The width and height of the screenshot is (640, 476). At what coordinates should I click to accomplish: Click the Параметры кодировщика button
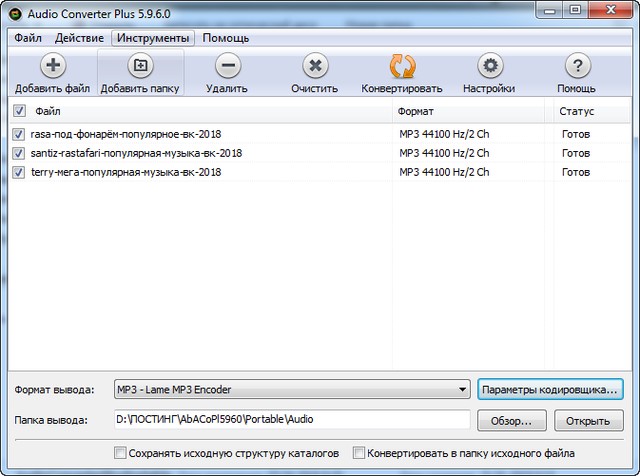coord(550,389)
